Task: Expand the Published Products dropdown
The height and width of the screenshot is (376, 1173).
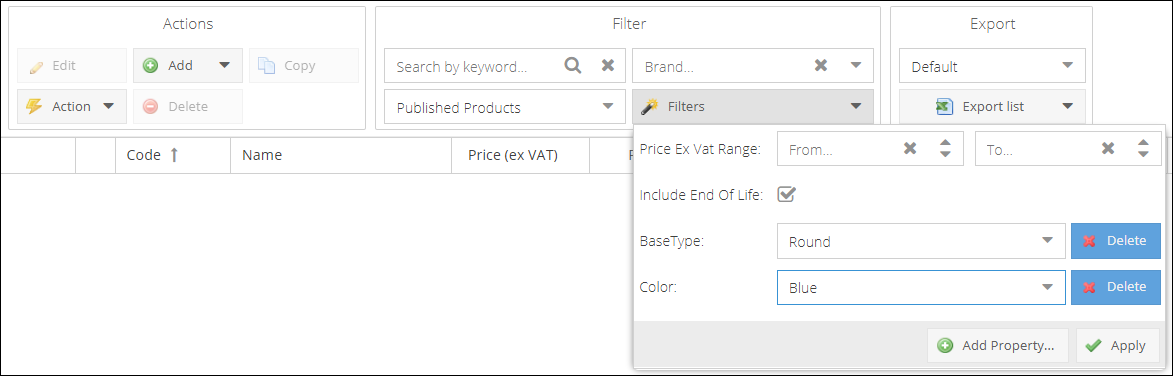Action: [x=505, y=107]
